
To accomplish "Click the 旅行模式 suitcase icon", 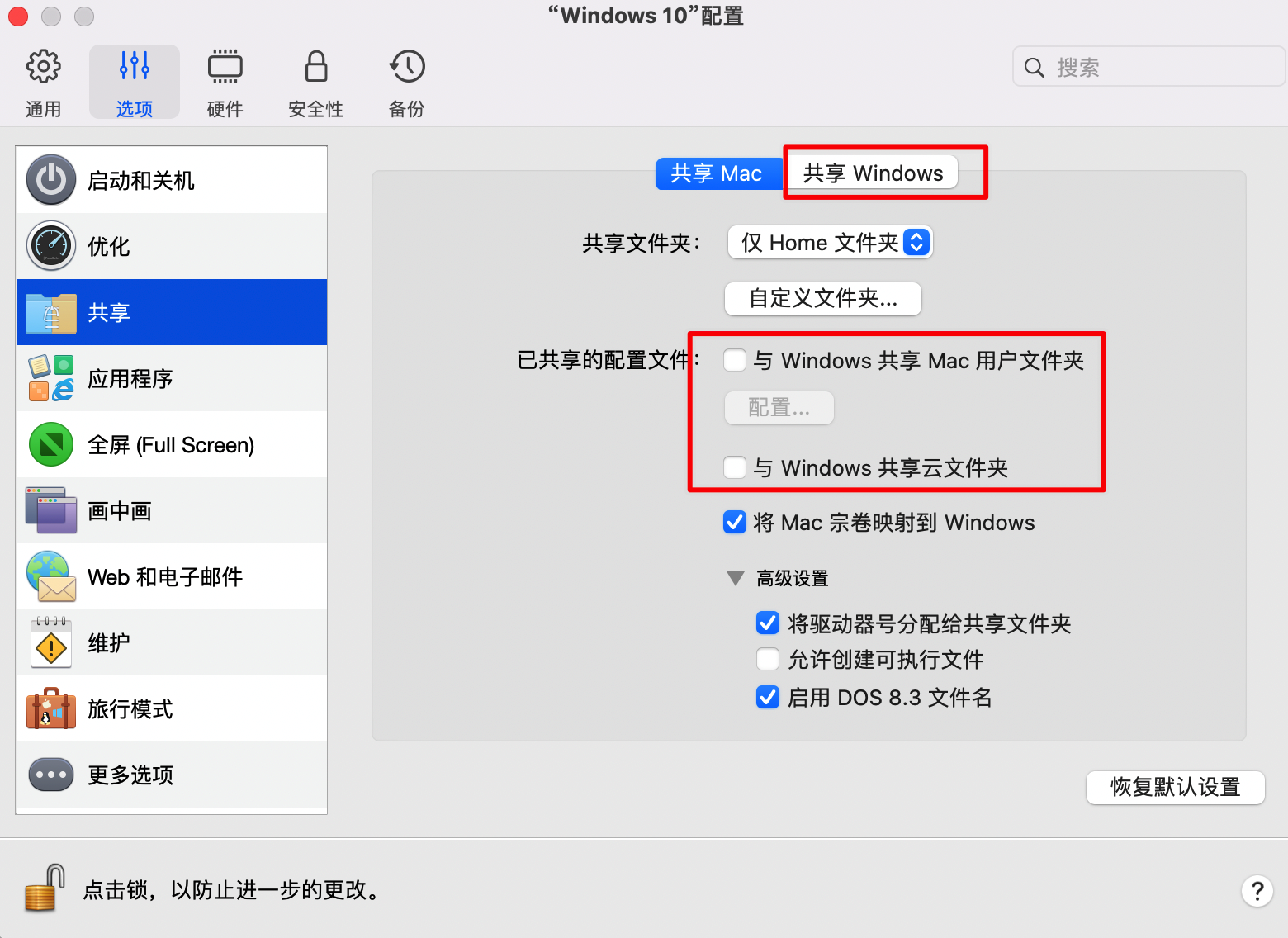I will (51, 708).
